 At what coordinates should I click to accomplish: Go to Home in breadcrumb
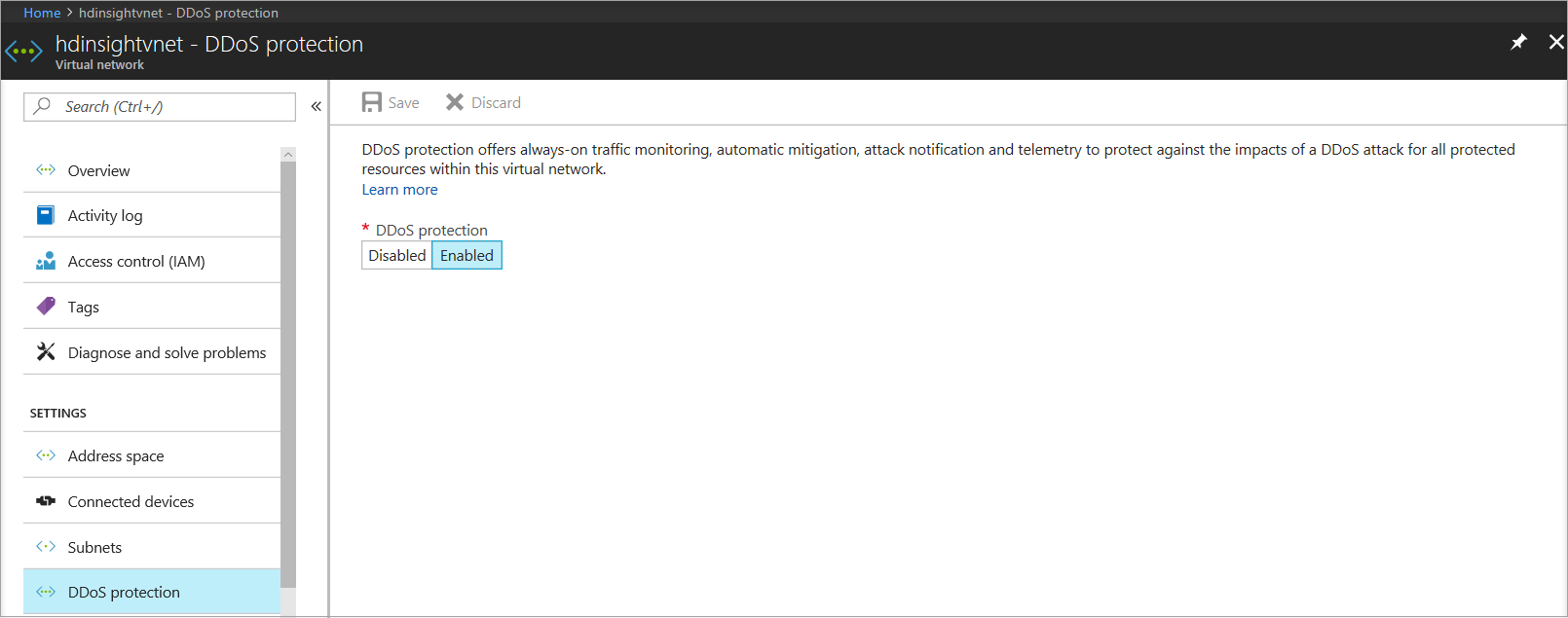tap(42, 13)
